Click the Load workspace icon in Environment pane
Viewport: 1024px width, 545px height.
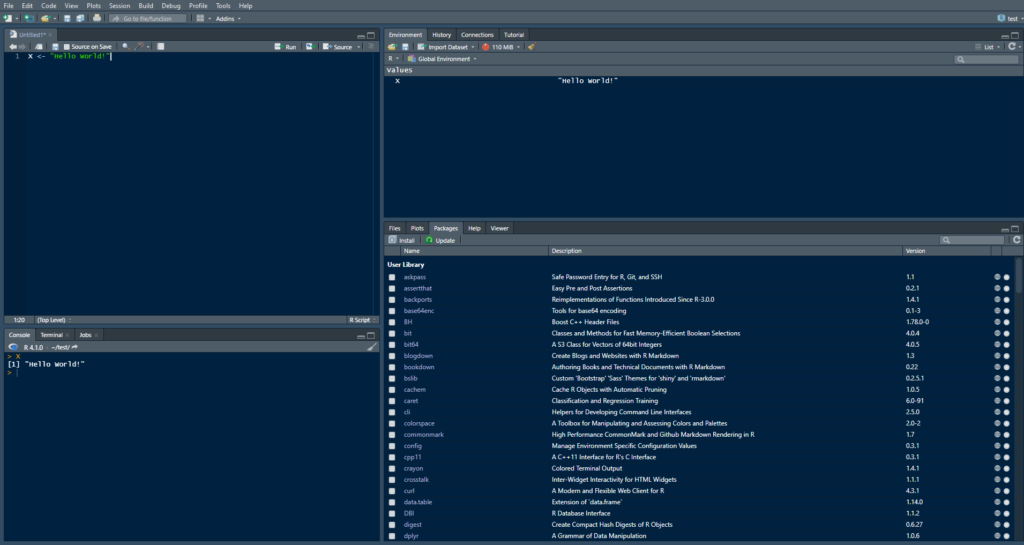point(392,47)
